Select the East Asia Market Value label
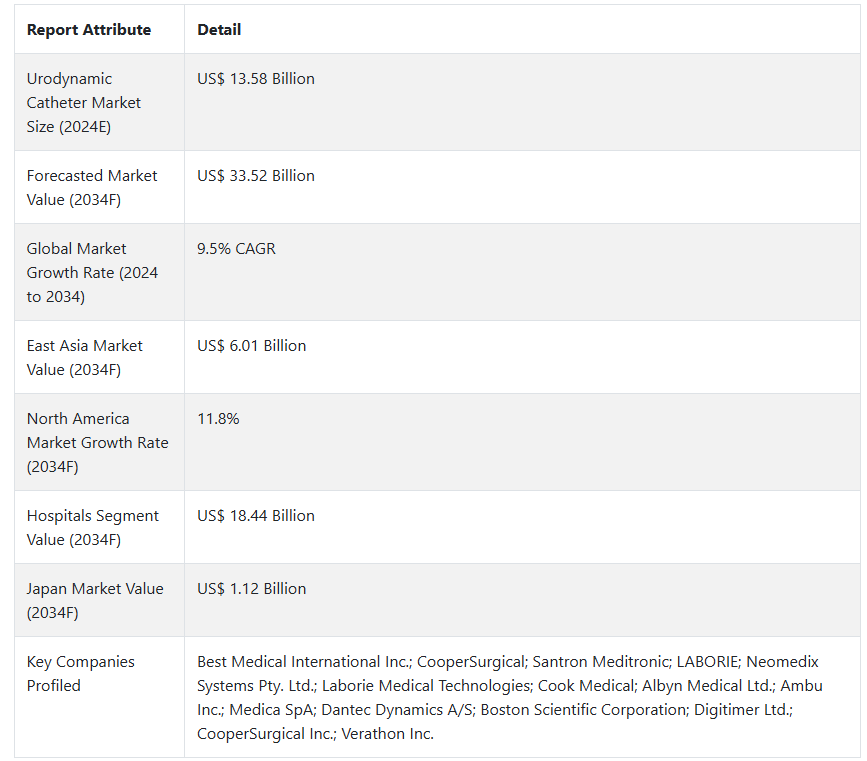This screenshot has height=761, width=867. pos(85,357)
